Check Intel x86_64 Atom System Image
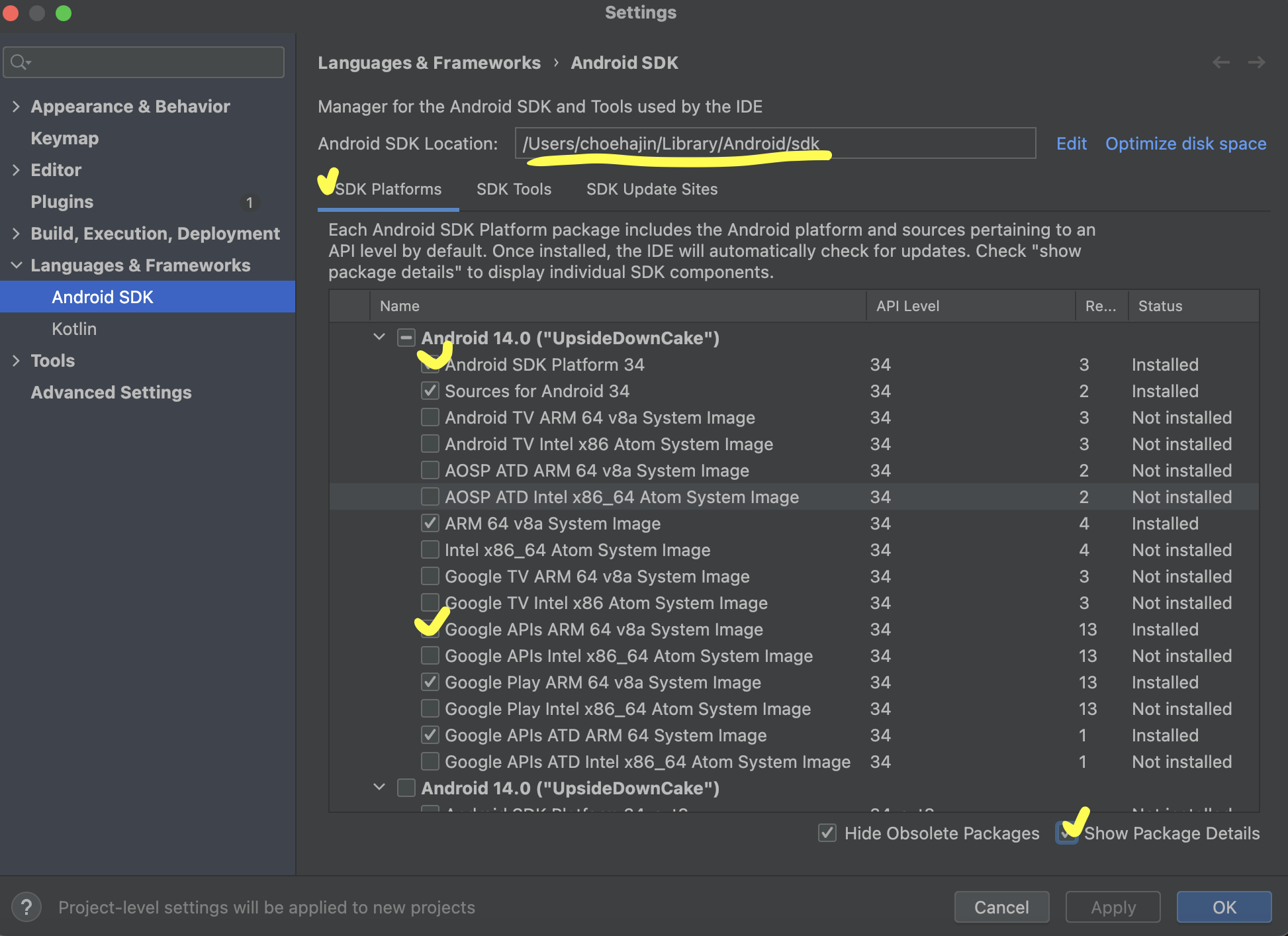This screenshot has width=1288, height=936. click(430, 550)
